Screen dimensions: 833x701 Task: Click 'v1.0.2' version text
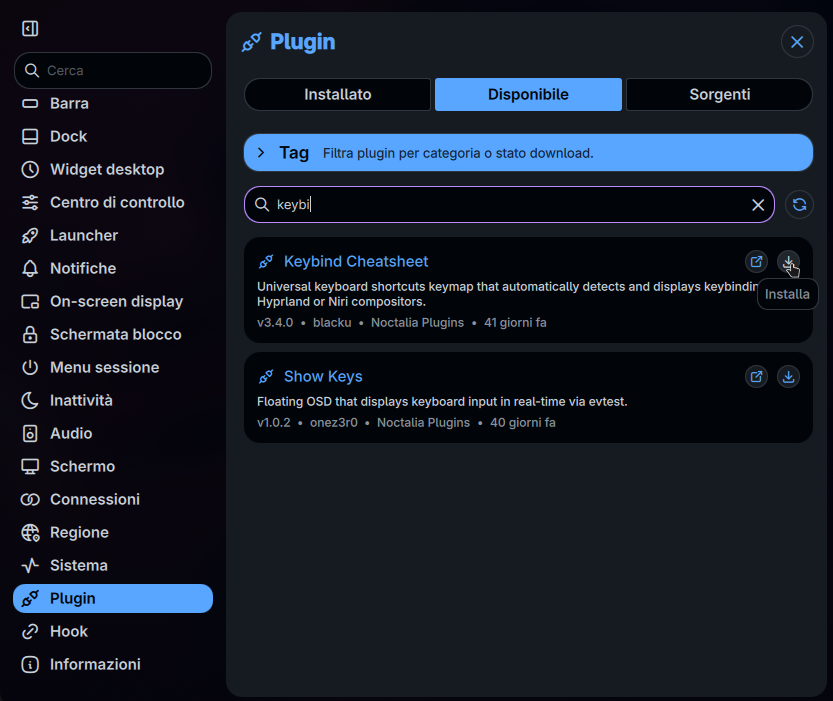click(274, 423)
